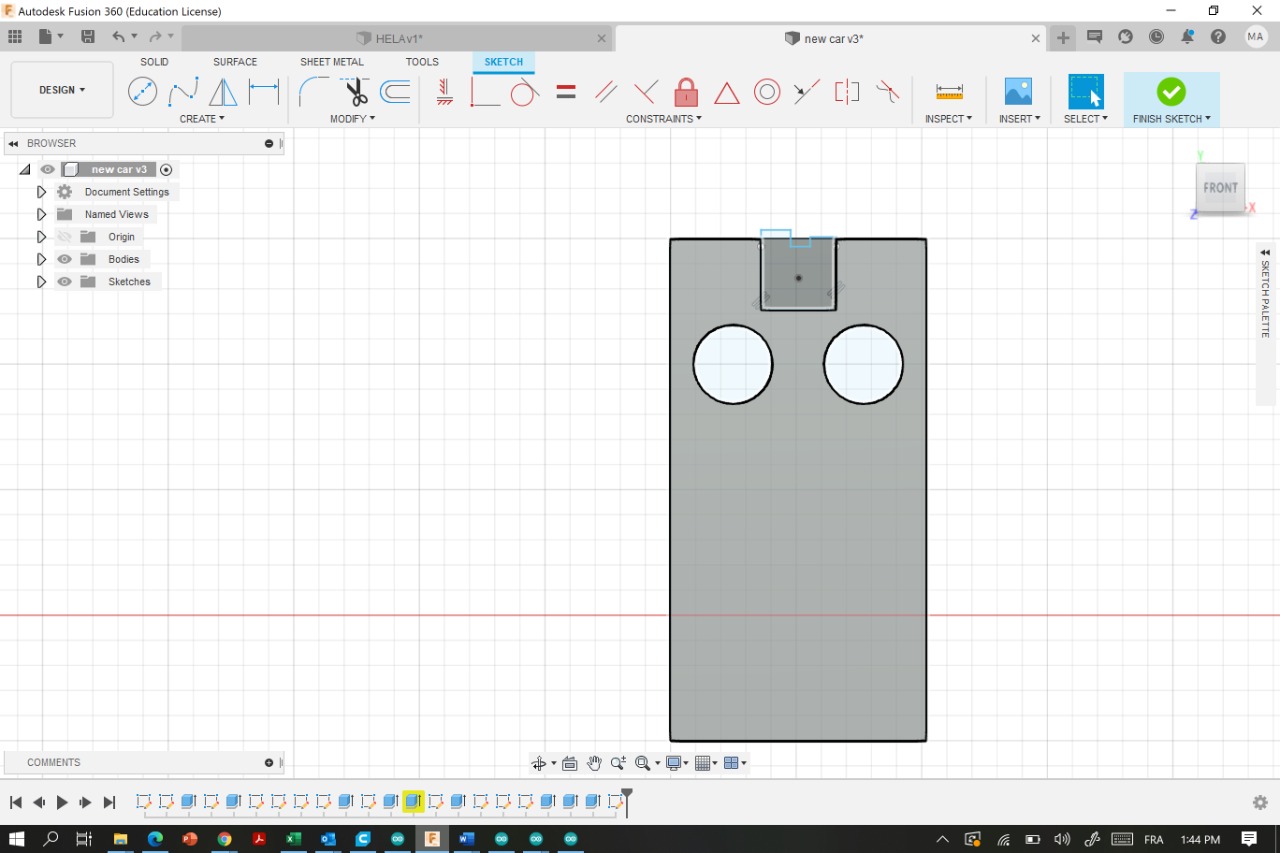Select the Trim scissors tool
Viewport: 1280px width, 853px height.
pyautogui.click(x=355, y=92)
